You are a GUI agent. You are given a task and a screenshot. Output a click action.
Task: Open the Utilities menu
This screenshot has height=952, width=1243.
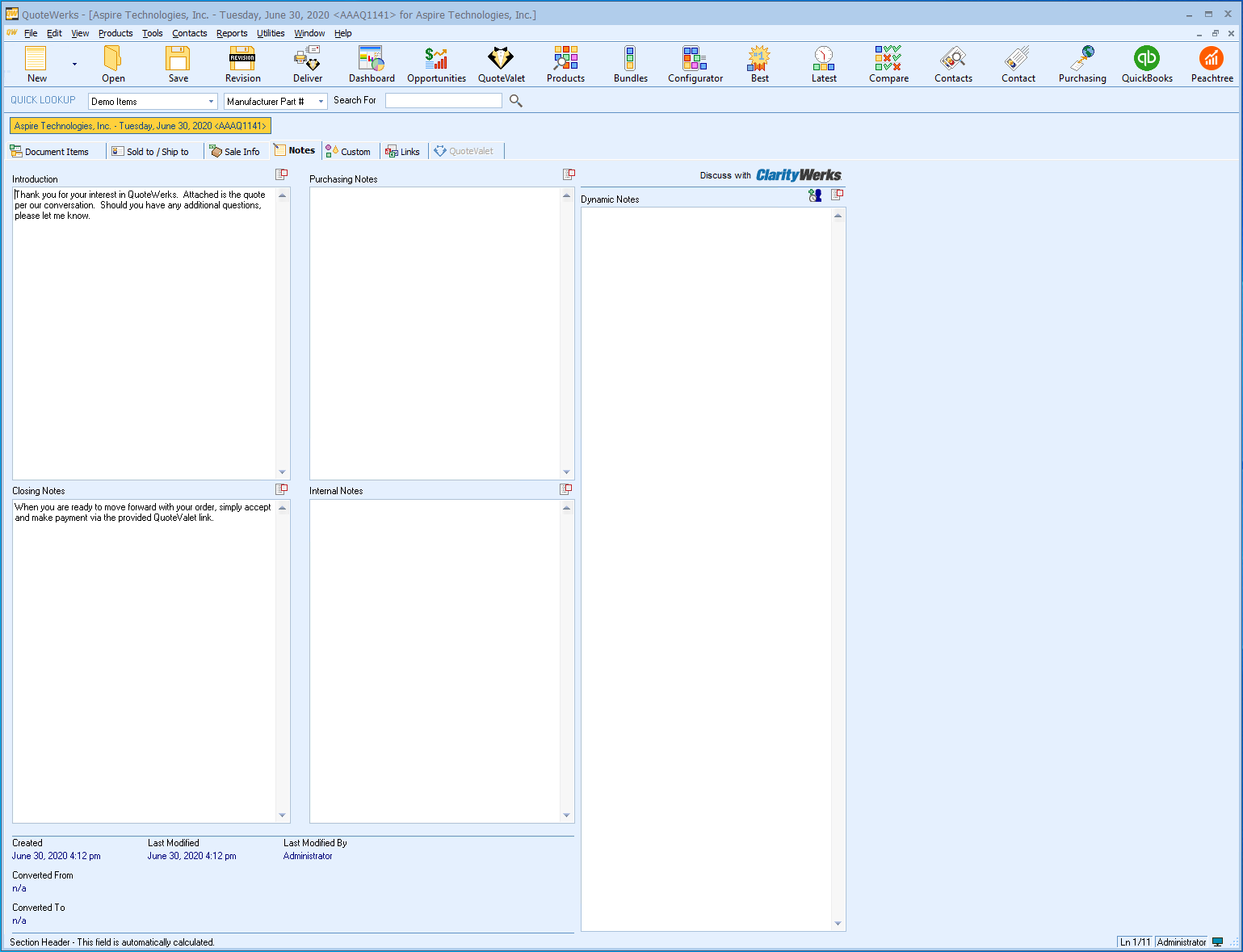pos(271,33)
